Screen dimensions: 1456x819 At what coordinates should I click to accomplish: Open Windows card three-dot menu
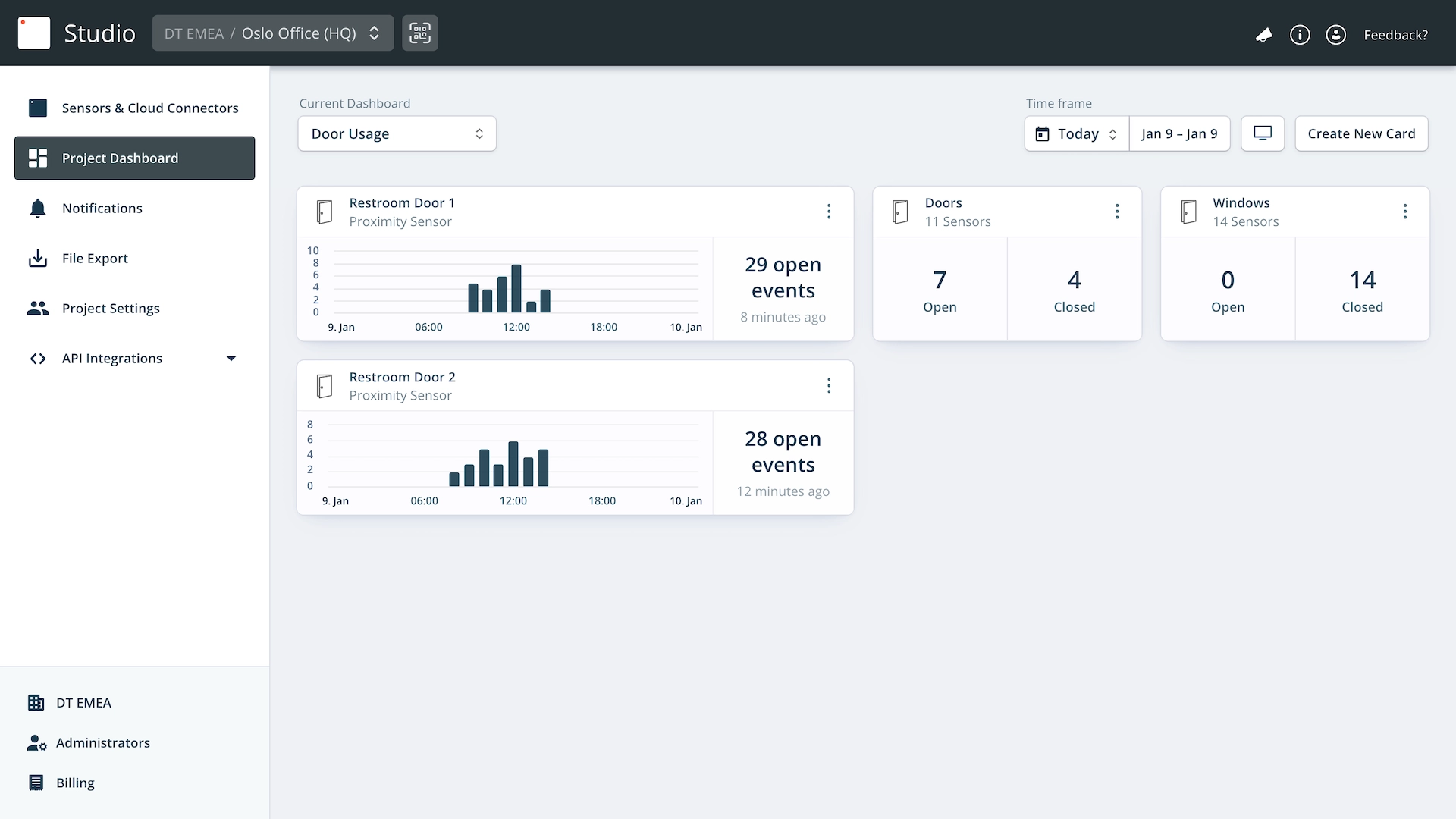1405,212
